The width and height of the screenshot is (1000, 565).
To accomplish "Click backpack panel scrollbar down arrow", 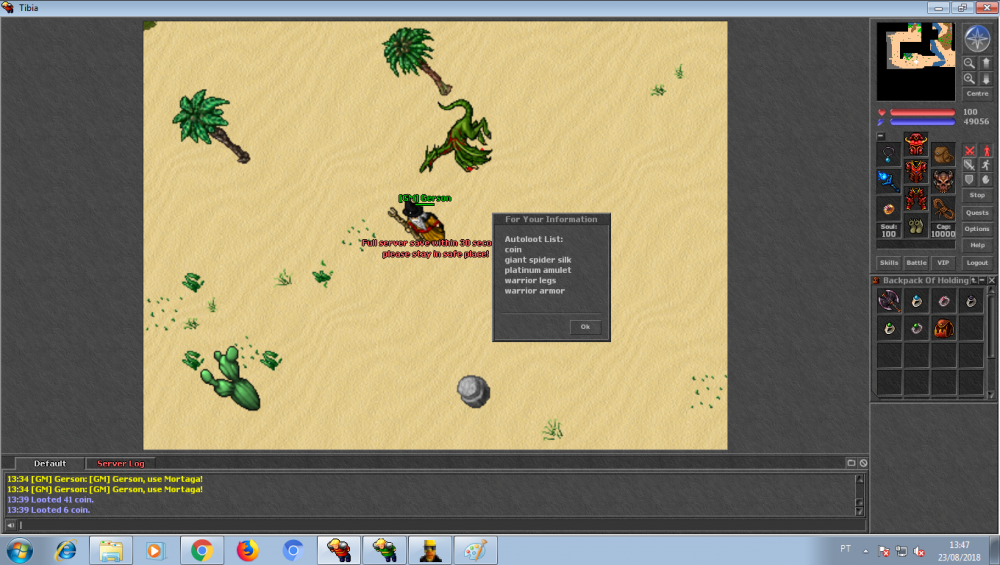I will coord(991,394).
